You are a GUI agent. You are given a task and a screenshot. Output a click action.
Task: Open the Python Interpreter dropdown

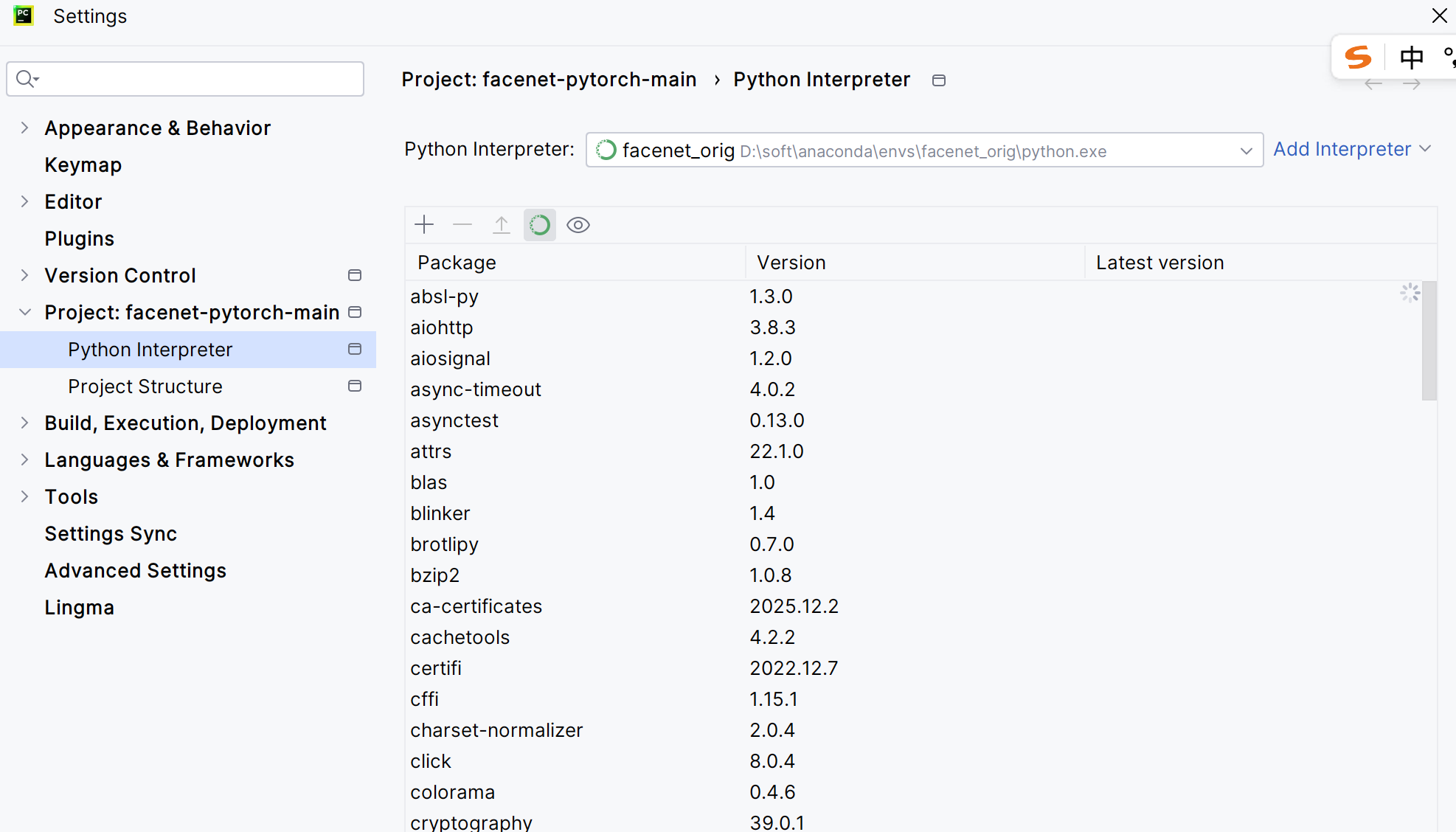point(1246,150)
